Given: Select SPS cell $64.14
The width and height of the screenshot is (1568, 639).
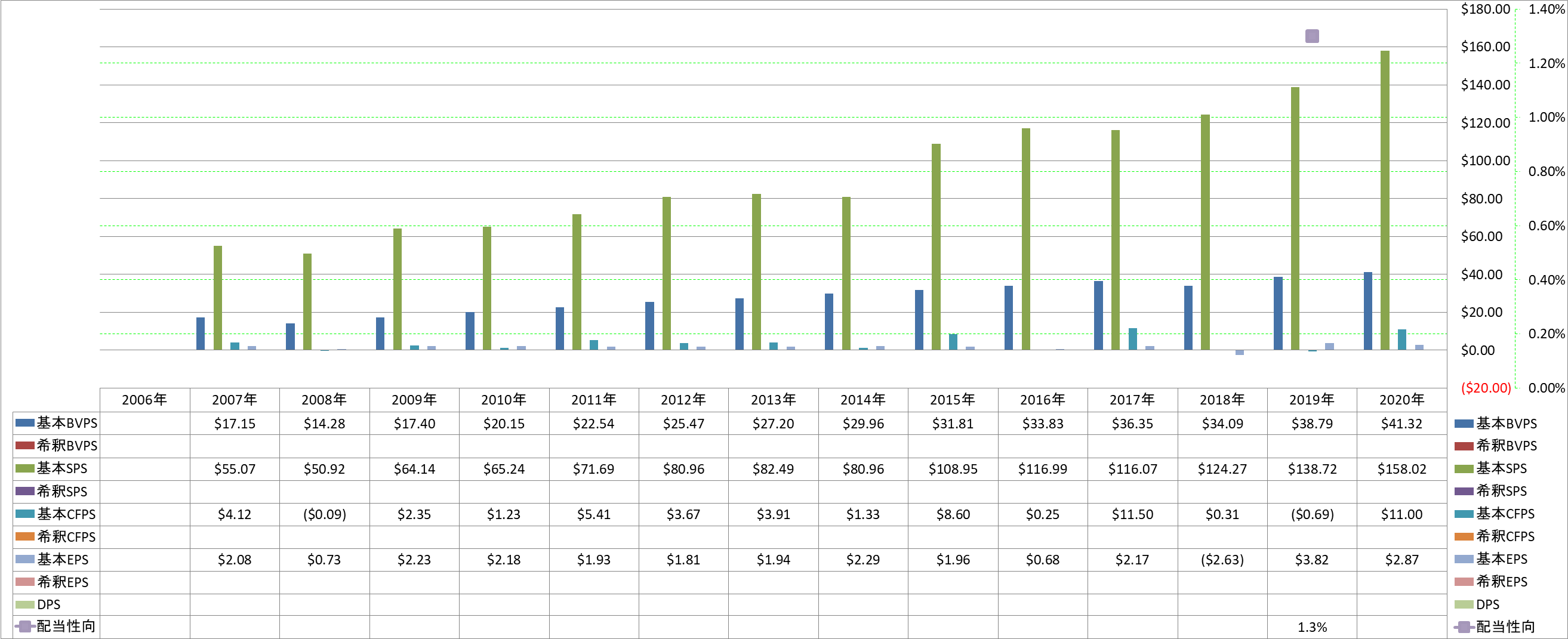Looking at the screenshot, I should [414, 469].
